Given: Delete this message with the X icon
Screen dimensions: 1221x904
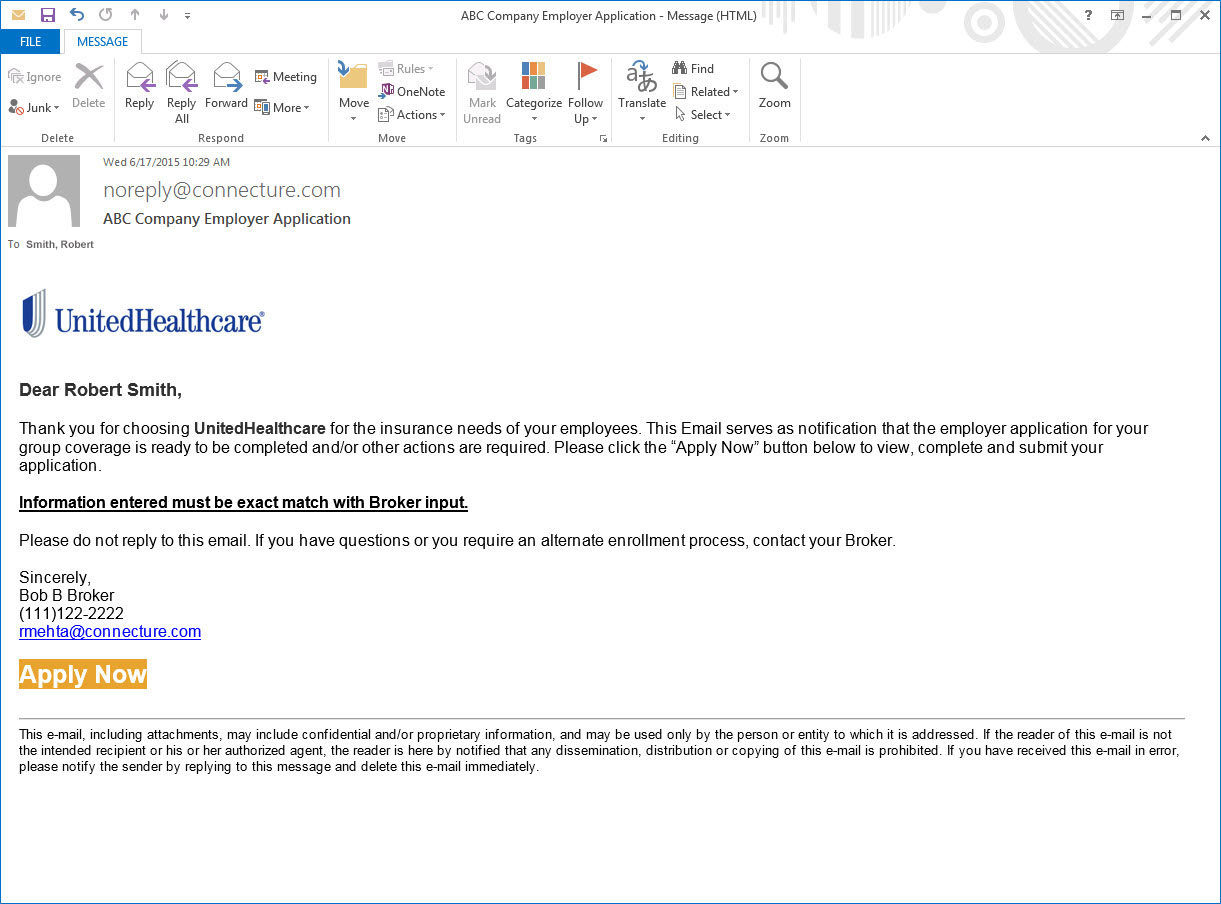Looking at the screenshot, I should [89, 86].
